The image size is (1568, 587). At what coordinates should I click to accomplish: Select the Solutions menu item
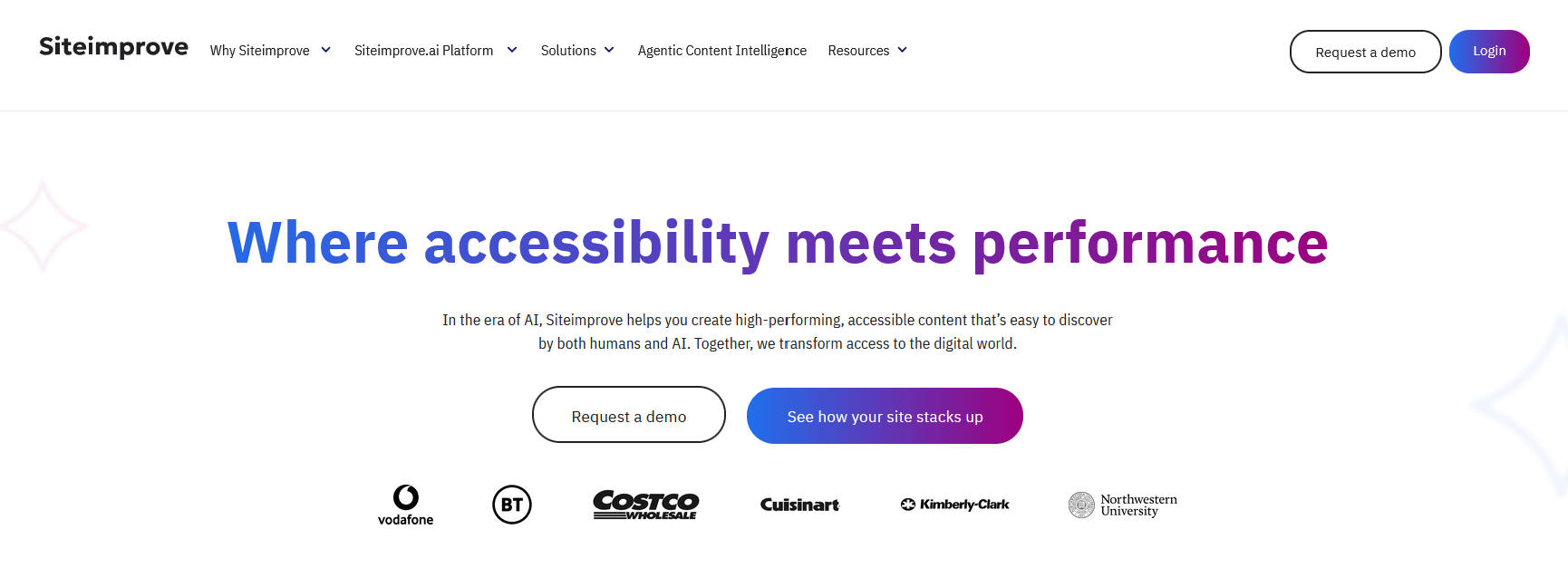click(x=569, y=50)
